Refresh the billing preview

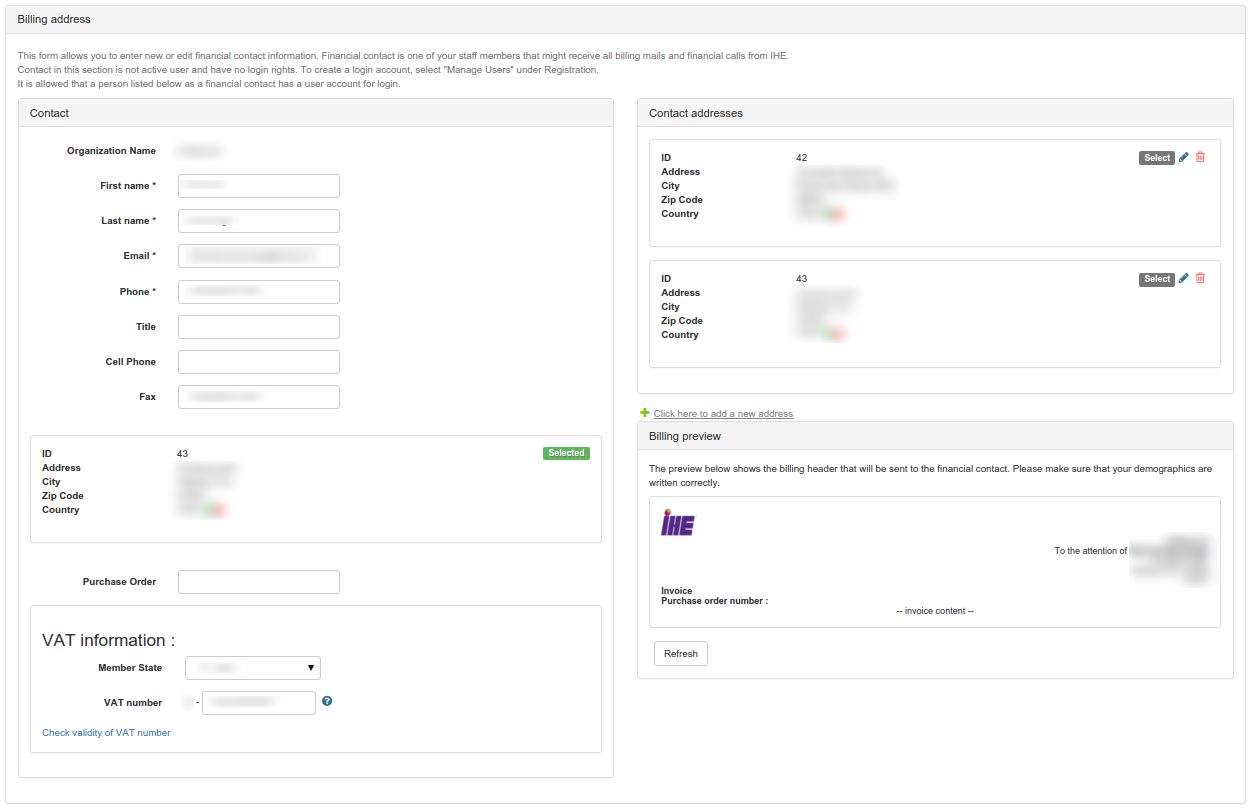coord(680,653)
